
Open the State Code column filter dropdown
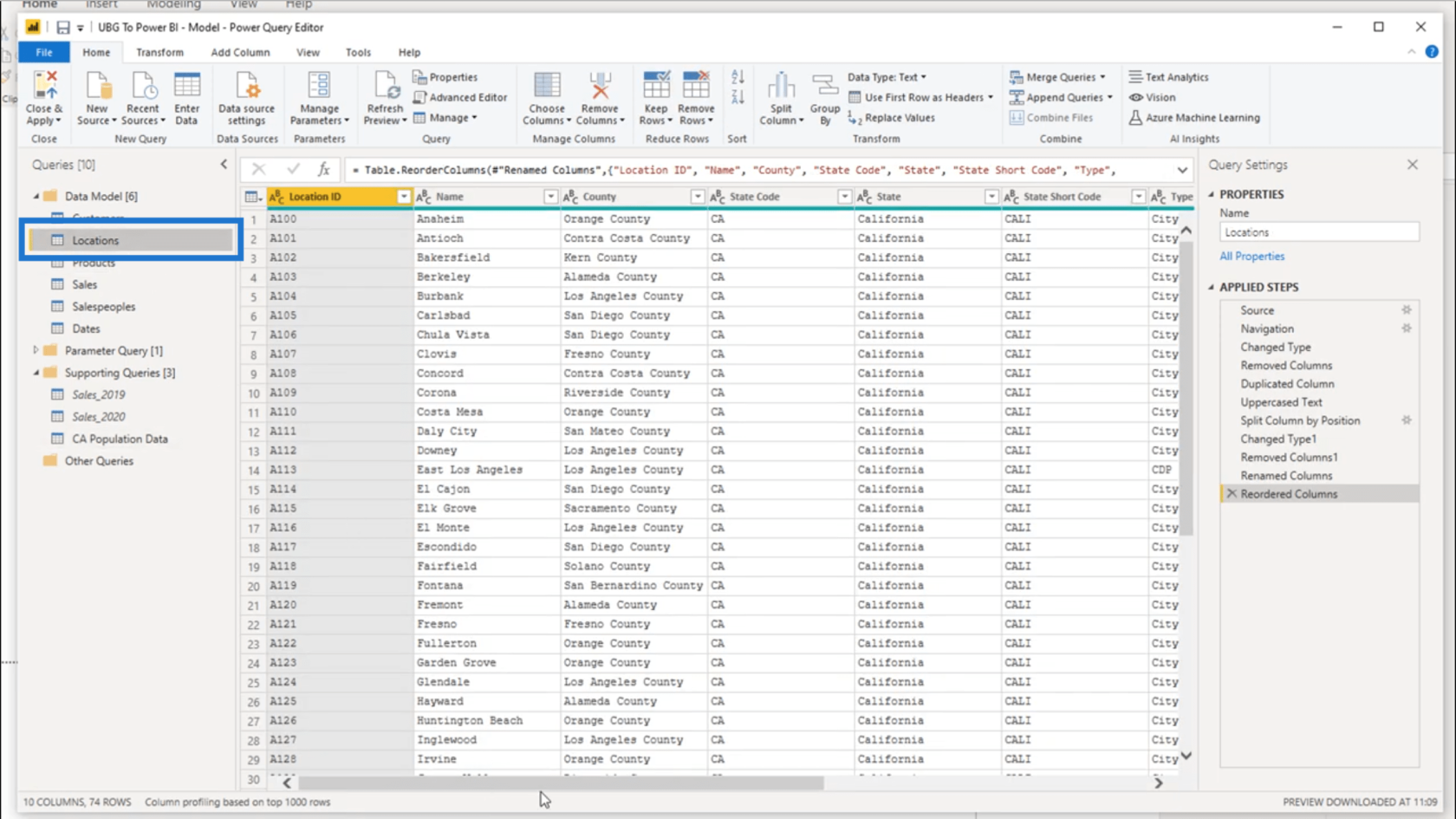tap(844, 197)
